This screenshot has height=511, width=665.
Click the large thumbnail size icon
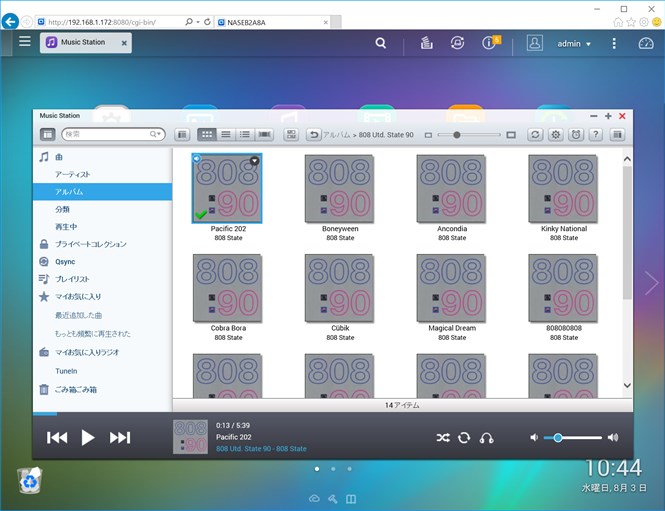[511, 135]
